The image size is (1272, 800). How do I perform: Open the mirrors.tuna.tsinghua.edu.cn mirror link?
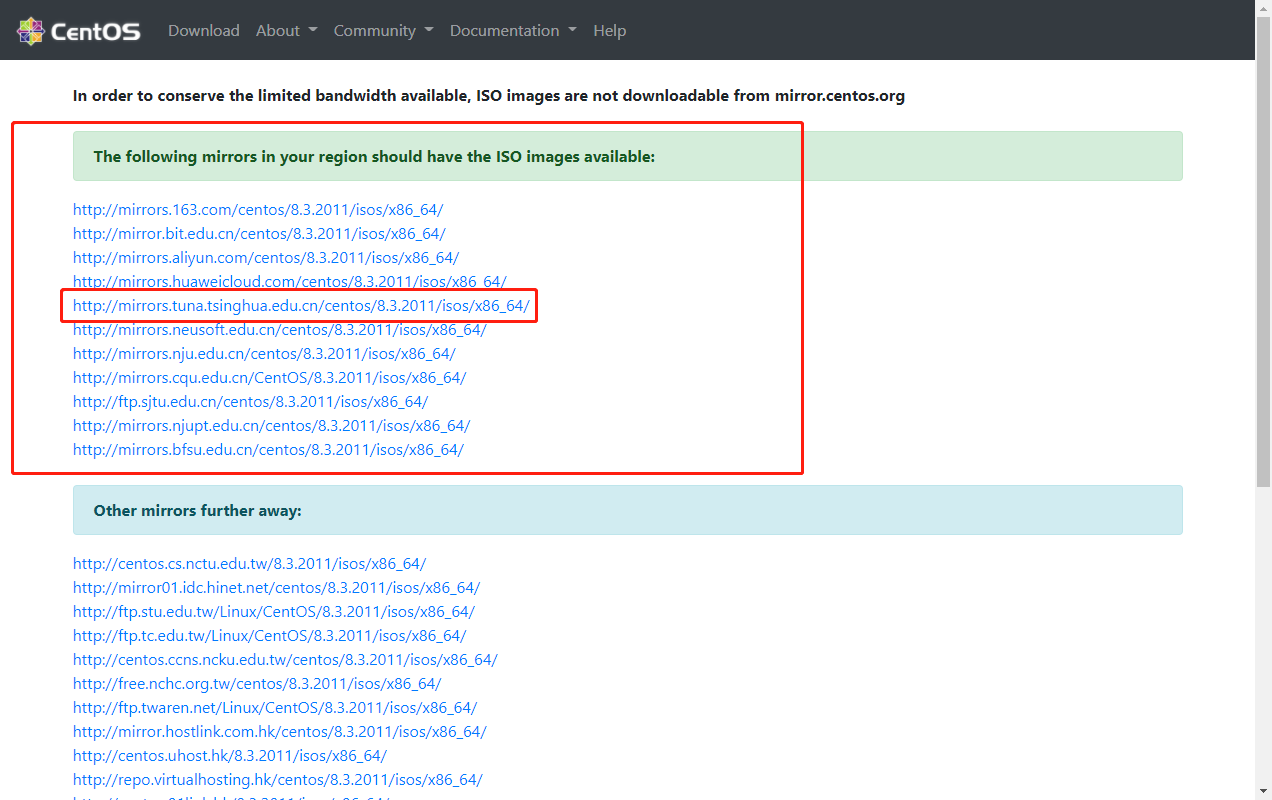pos(301,306)
